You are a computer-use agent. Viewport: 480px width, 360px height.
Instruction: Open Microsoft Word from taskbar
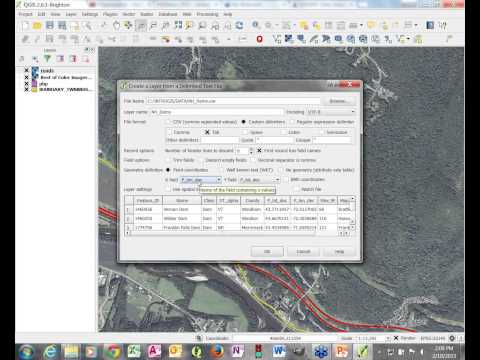tap(278, 351)
